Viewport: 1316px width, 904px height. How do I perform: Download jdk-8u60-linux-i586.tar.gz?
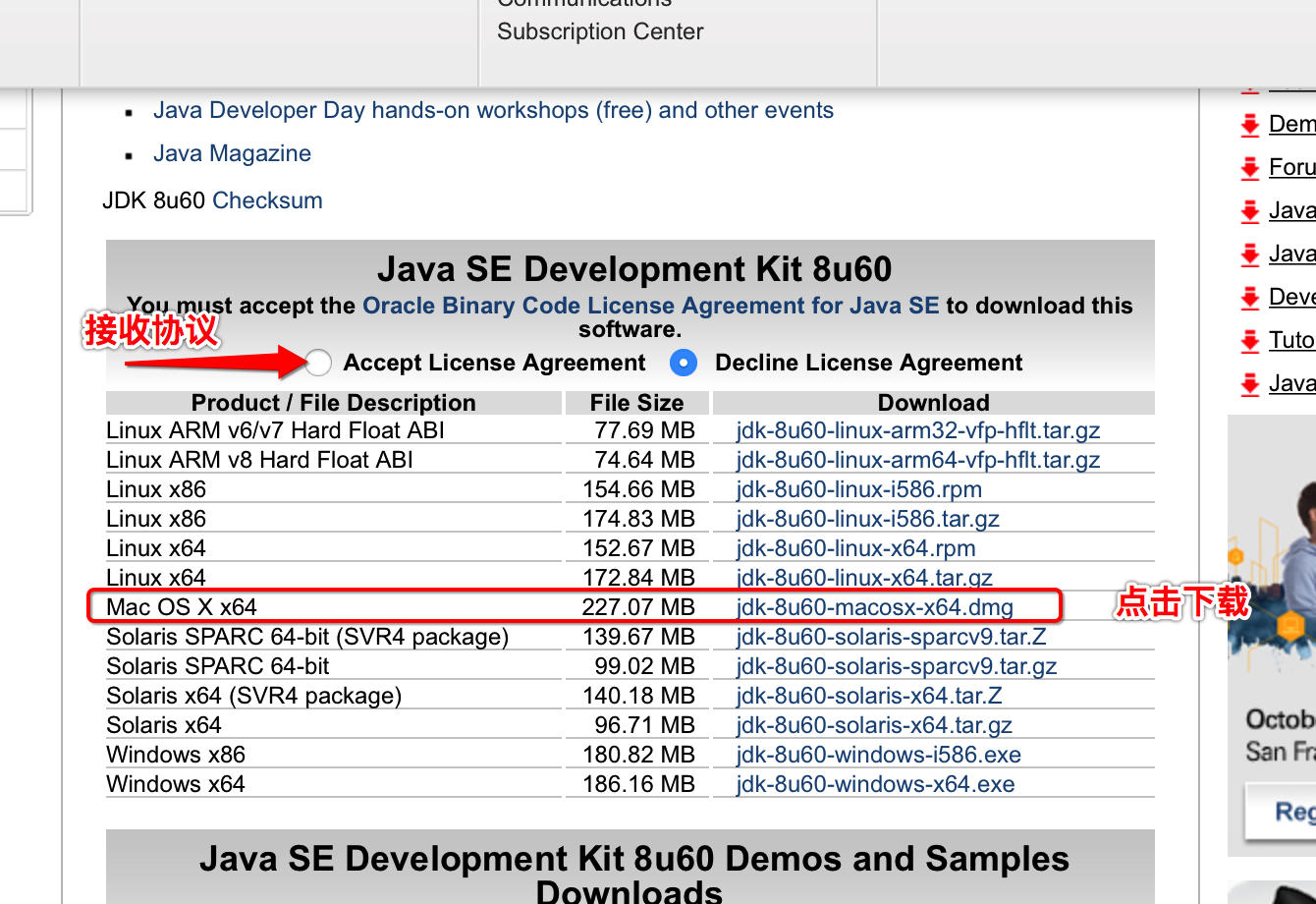(x=867, y=519)
